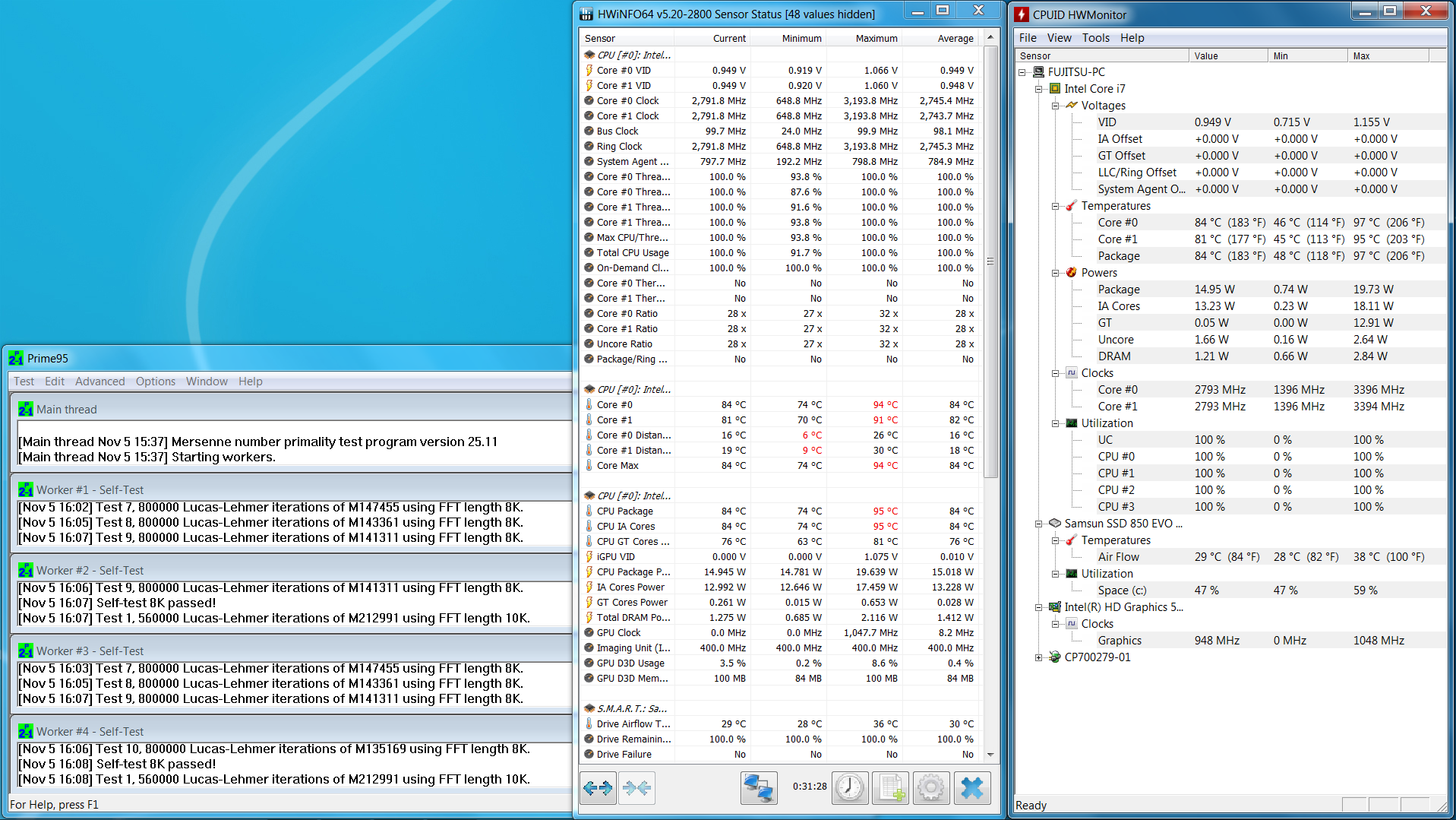Click the Voltages lightning icon in HWMonitor

click(x=1072, y=106)
